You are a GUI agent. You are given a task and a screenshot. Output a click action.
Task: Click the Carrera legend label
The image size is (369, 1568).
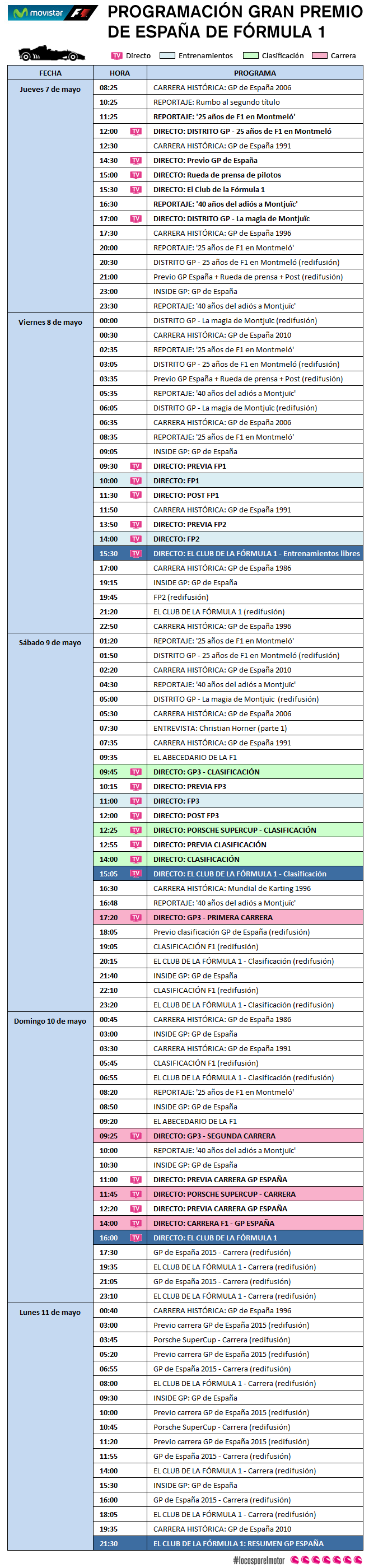pyautogui.click(x=343, y=55)
